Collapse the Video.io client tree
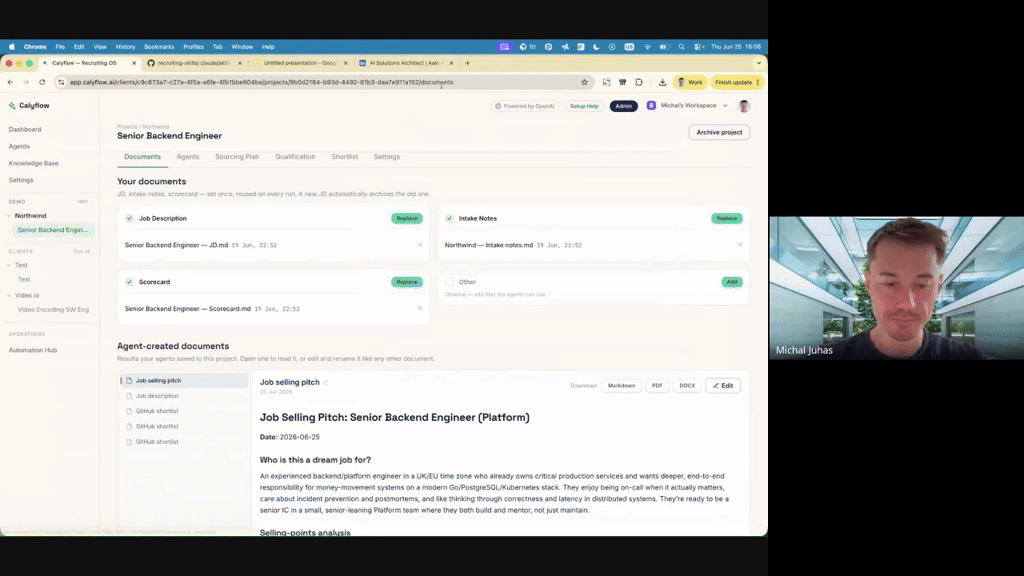The image size is (1024, 576). (9, 295)
